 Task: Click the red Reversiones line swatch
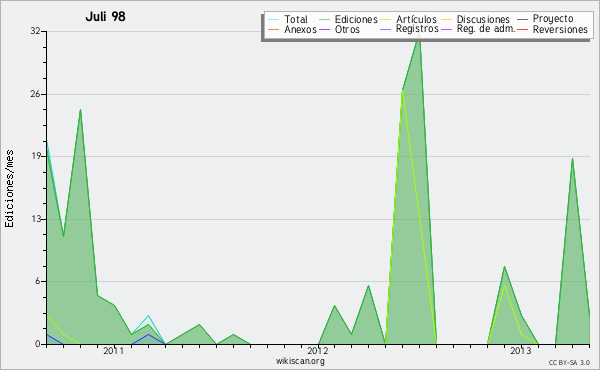coord(522,29)
